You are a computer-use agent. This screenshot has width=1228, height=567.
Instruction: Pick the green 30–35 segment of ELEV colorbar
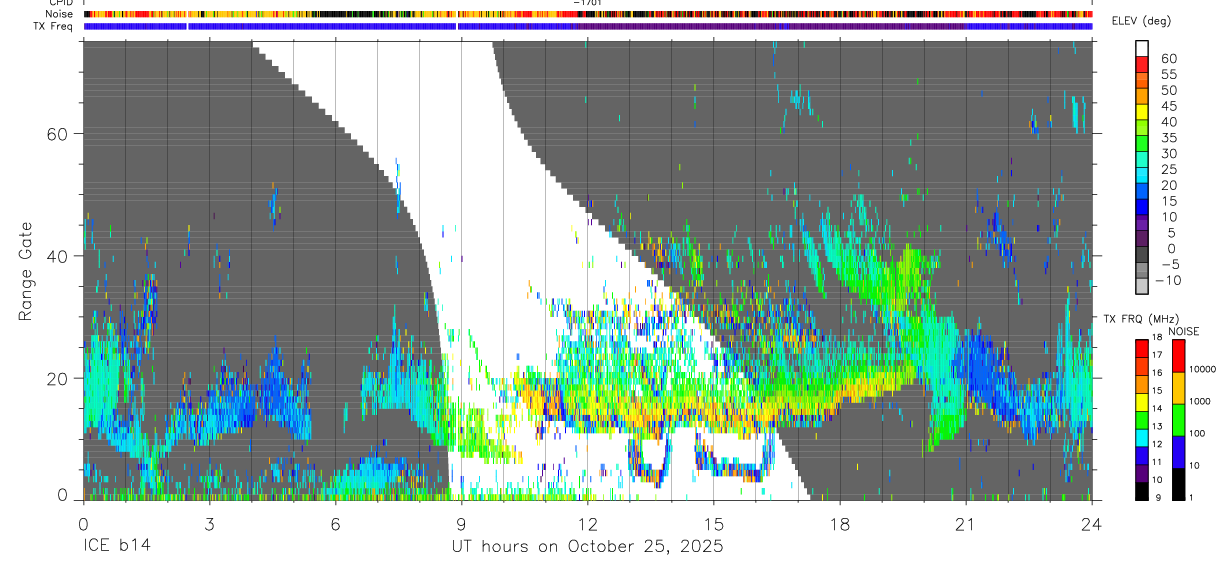[1142, 145]
